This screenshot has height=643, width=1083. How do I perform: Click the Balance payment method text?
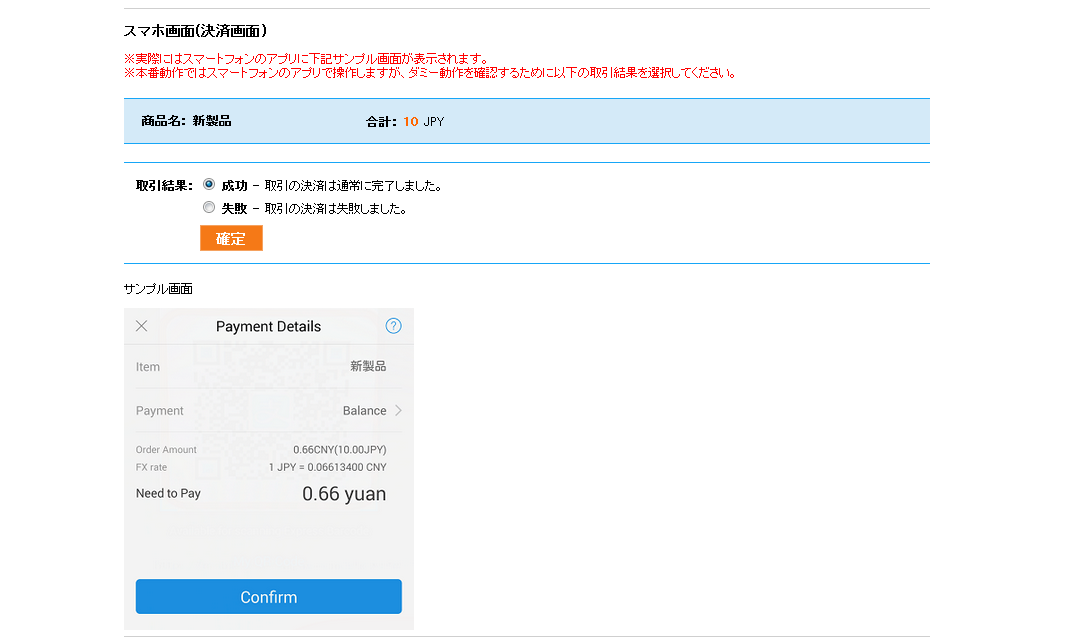point(365,411)
